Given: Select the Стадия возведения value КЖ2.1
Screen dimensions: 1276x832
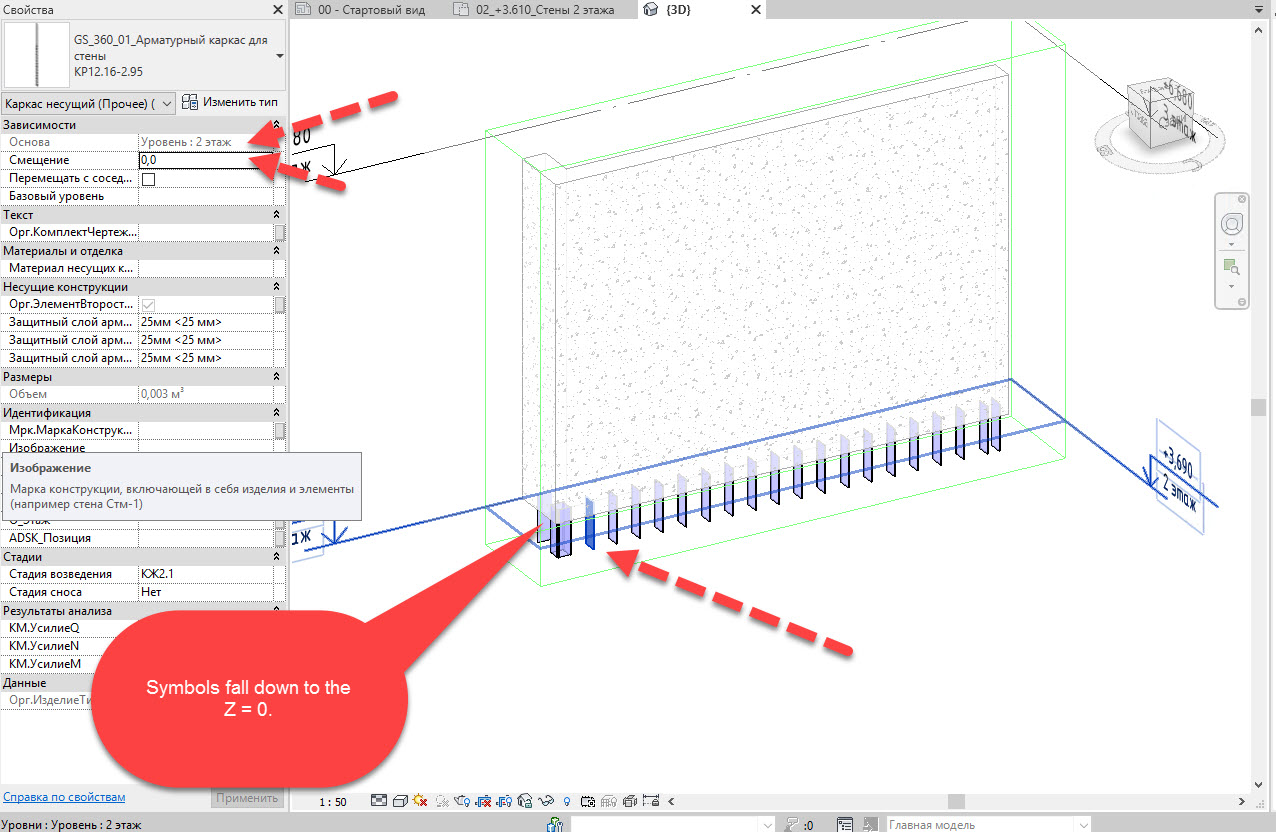Looking at the screenshot, I should 205,574.
